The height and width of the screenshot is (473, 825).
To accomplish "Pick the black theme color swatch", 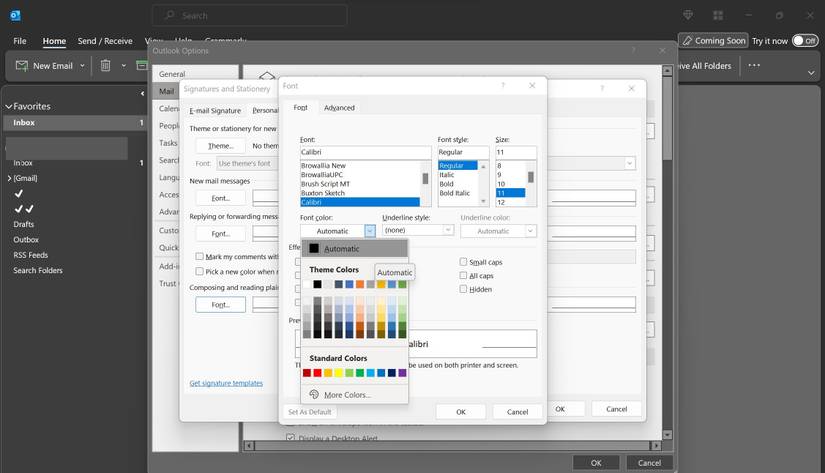I will coord(317,284).
